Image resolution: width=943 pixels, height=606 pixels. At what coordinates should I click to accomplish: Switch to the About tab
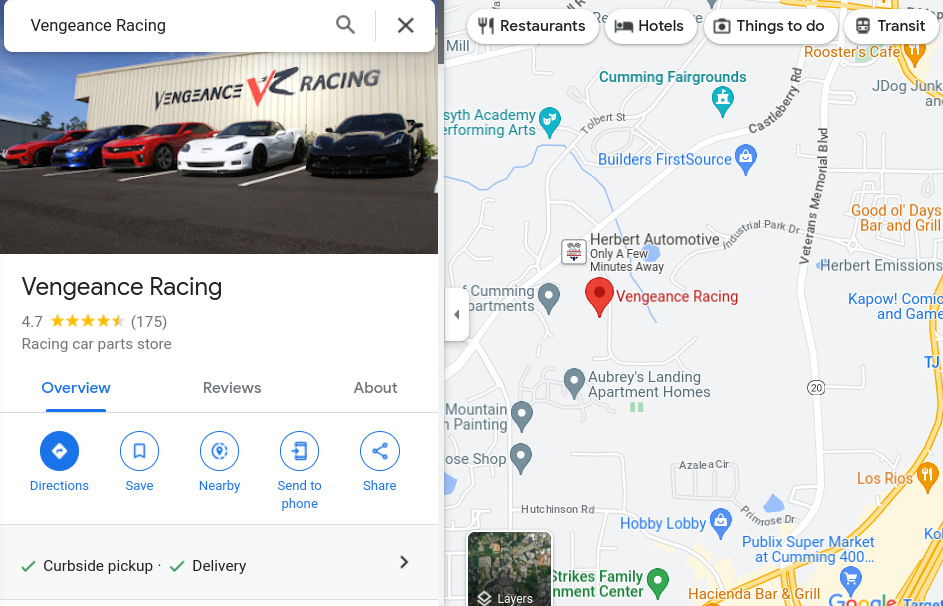click(375, 388)
